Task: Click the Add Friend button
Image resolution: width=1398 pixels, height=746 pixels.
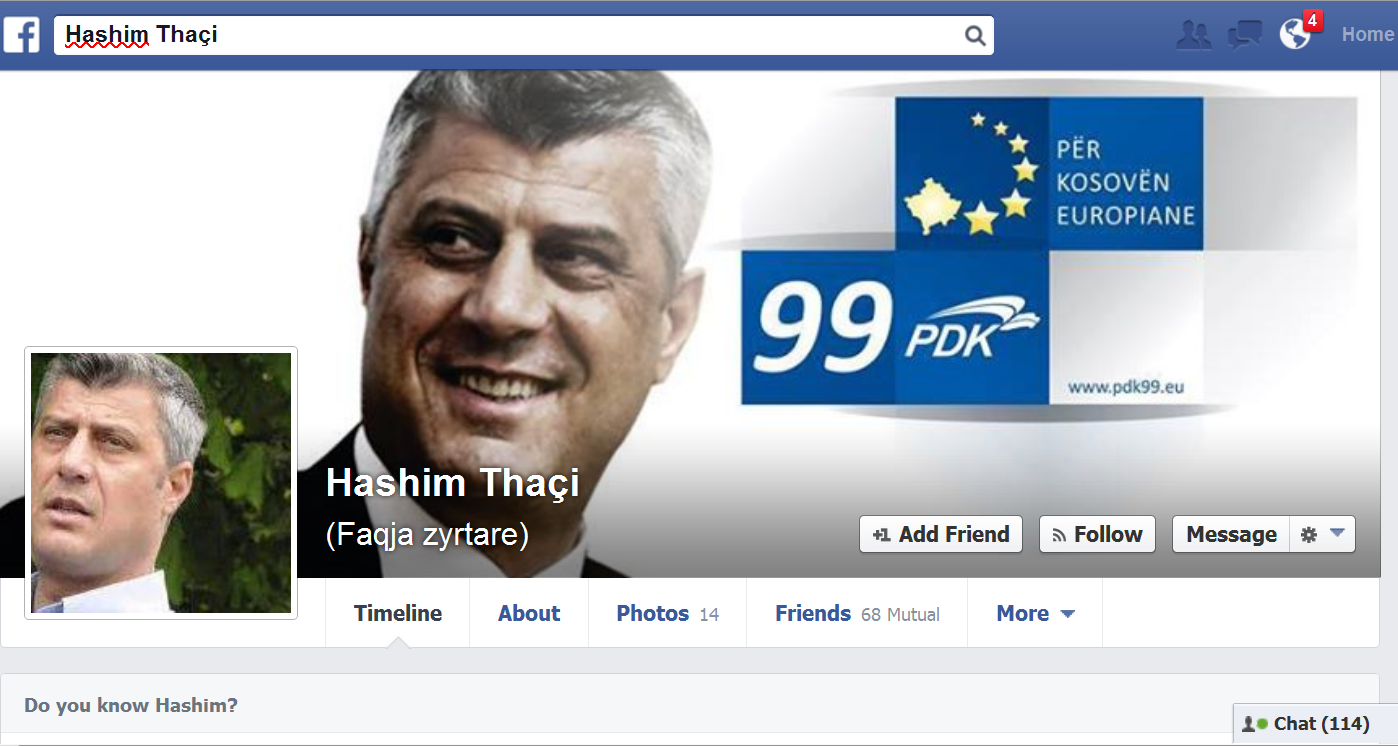Action: (x=941, y=534)
